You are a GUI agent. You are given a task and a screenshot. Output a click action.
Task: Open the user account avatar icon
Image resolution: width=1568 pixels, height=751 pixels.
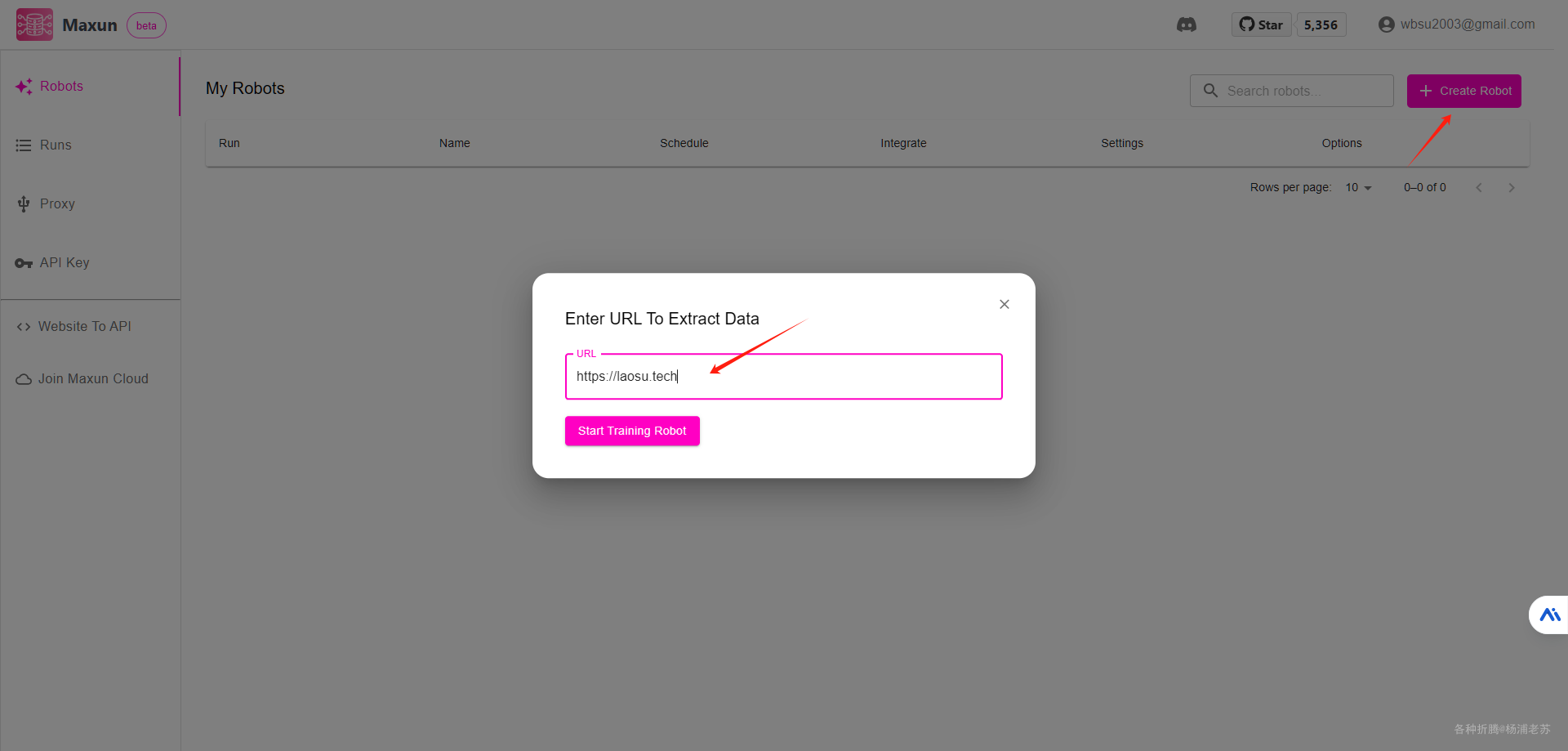point(1386,25)
